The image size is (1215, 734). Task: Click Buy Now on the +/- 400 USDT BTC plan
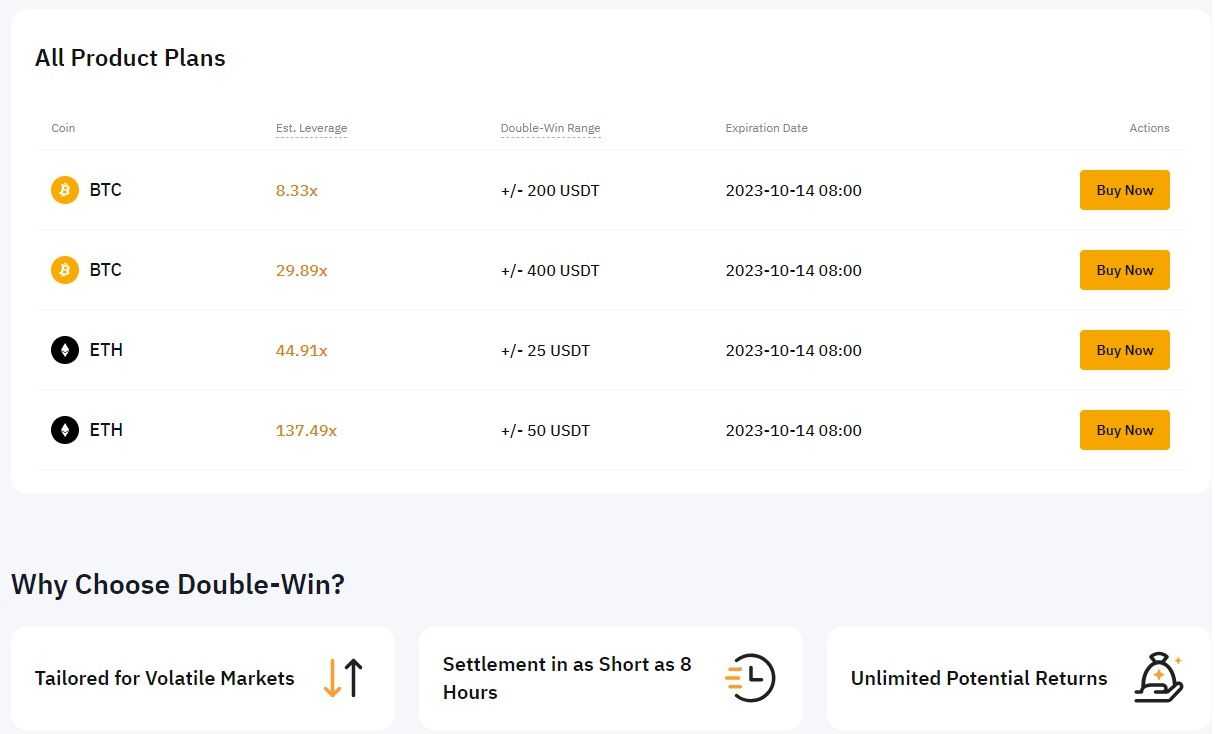click(x=1124, y=269)
